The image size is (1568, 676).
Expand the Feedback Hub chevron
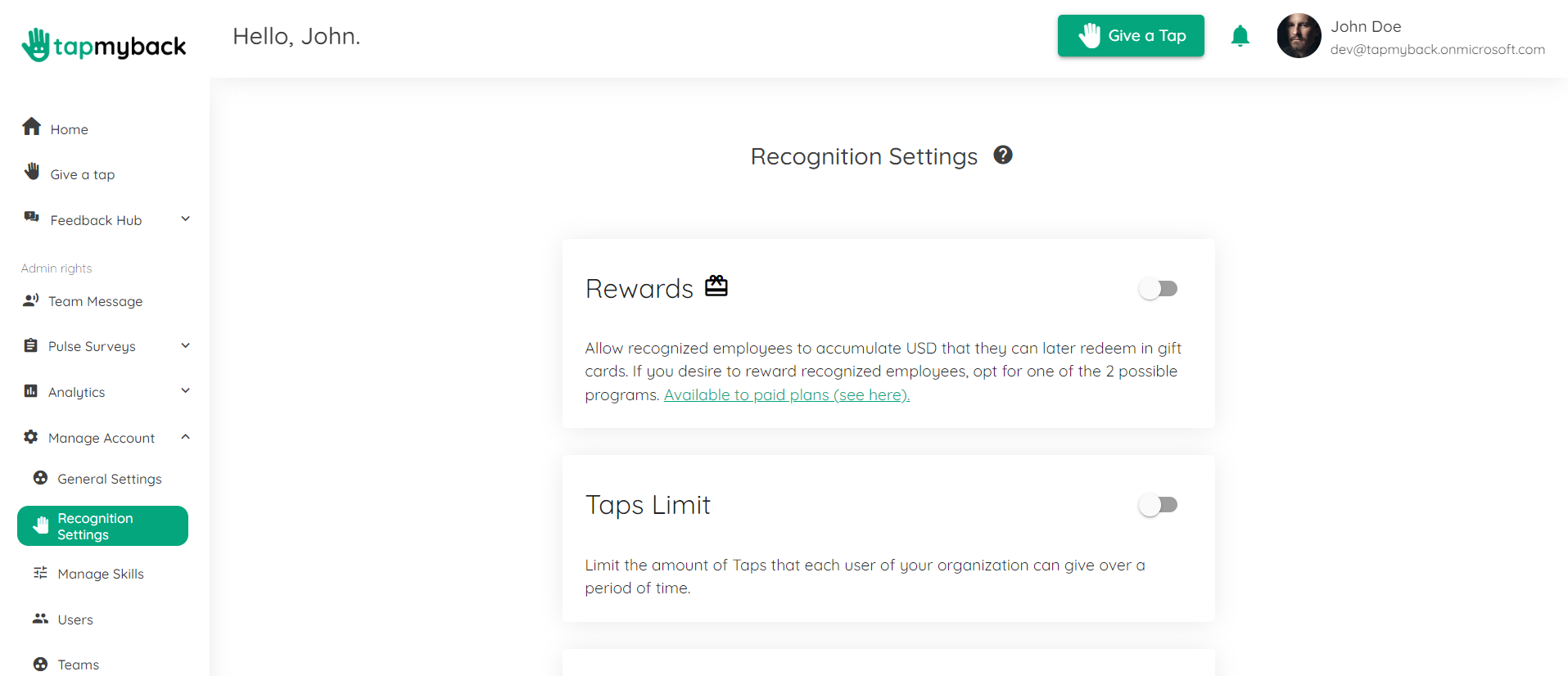(186, 219)
